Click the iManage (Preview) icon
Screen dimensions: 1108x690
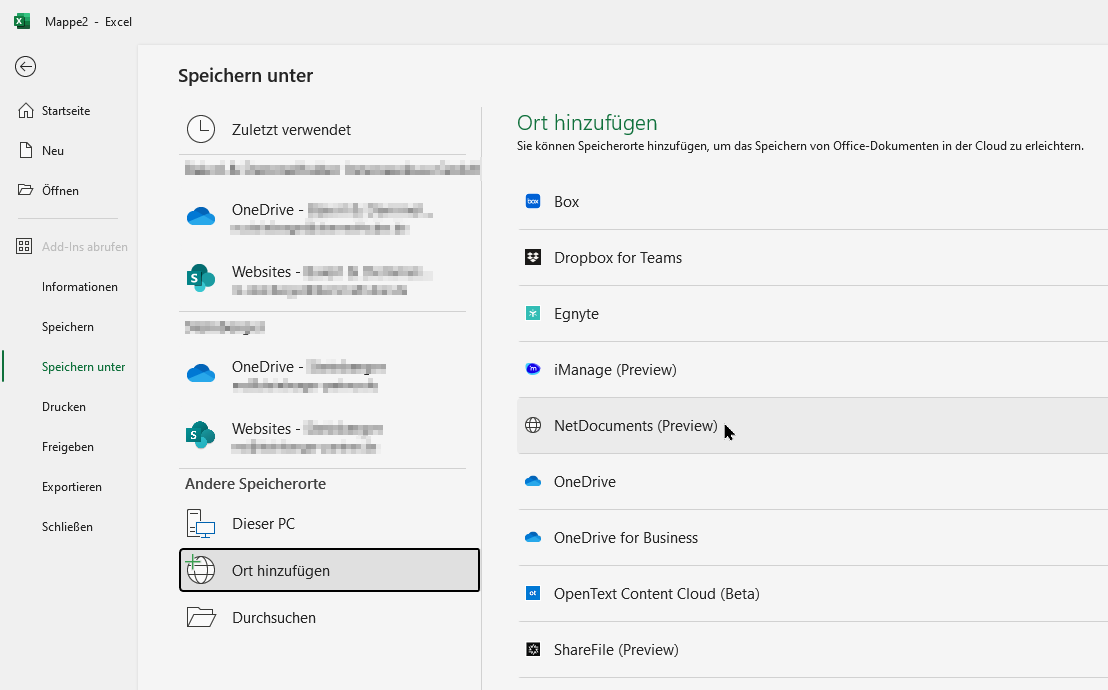533,370
